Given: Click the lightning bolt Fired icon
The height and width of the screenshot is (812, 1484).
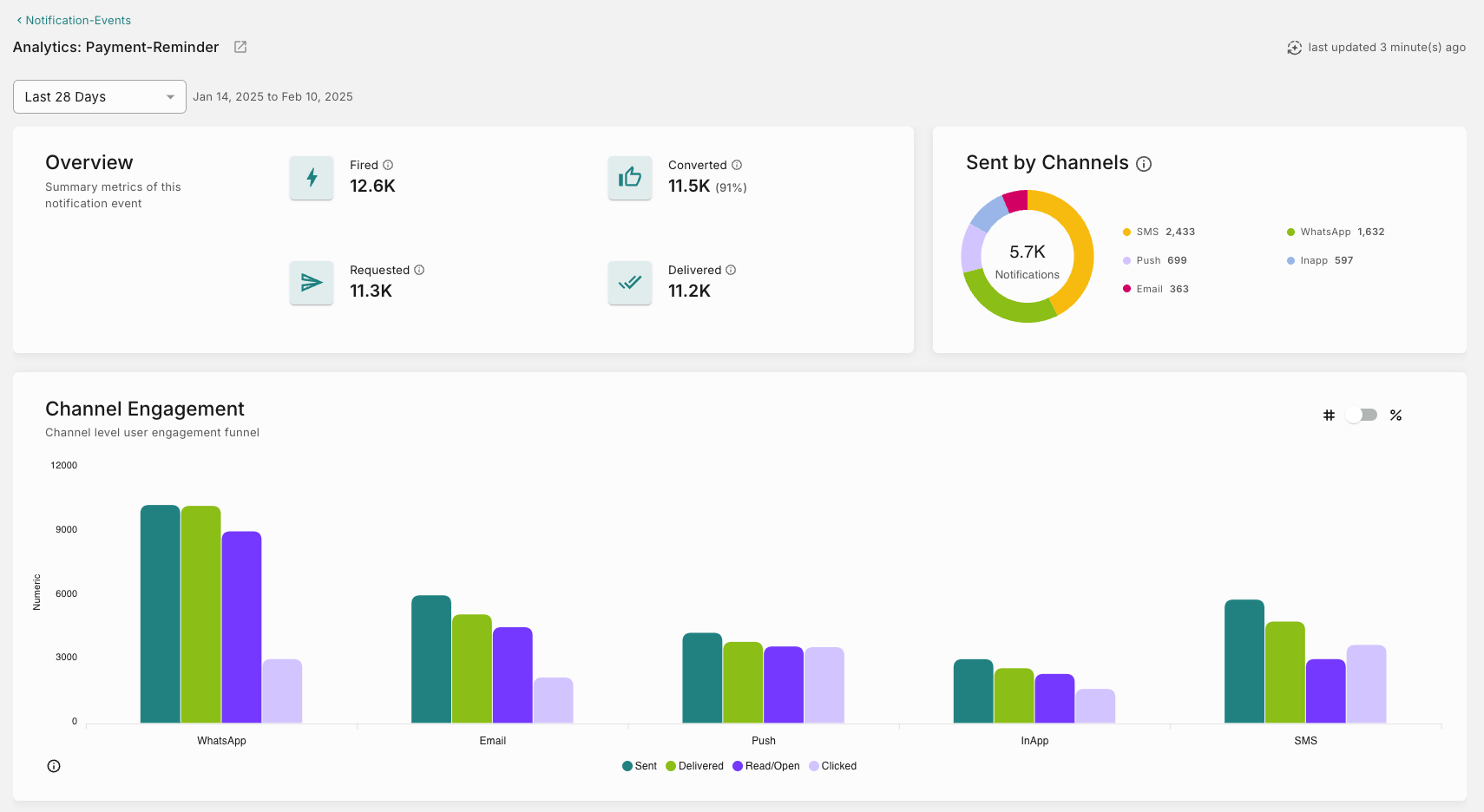Looking at the screenshot, I should (x=312, y=178).
